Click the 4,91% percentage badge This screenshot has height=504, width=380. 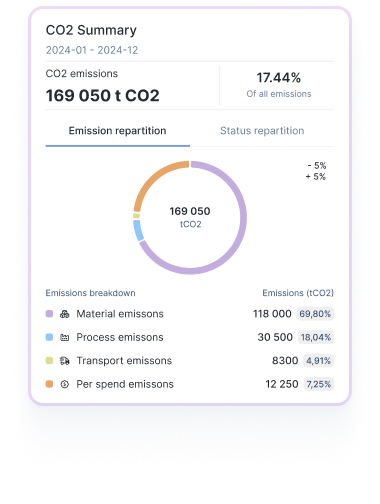point(318,361)
